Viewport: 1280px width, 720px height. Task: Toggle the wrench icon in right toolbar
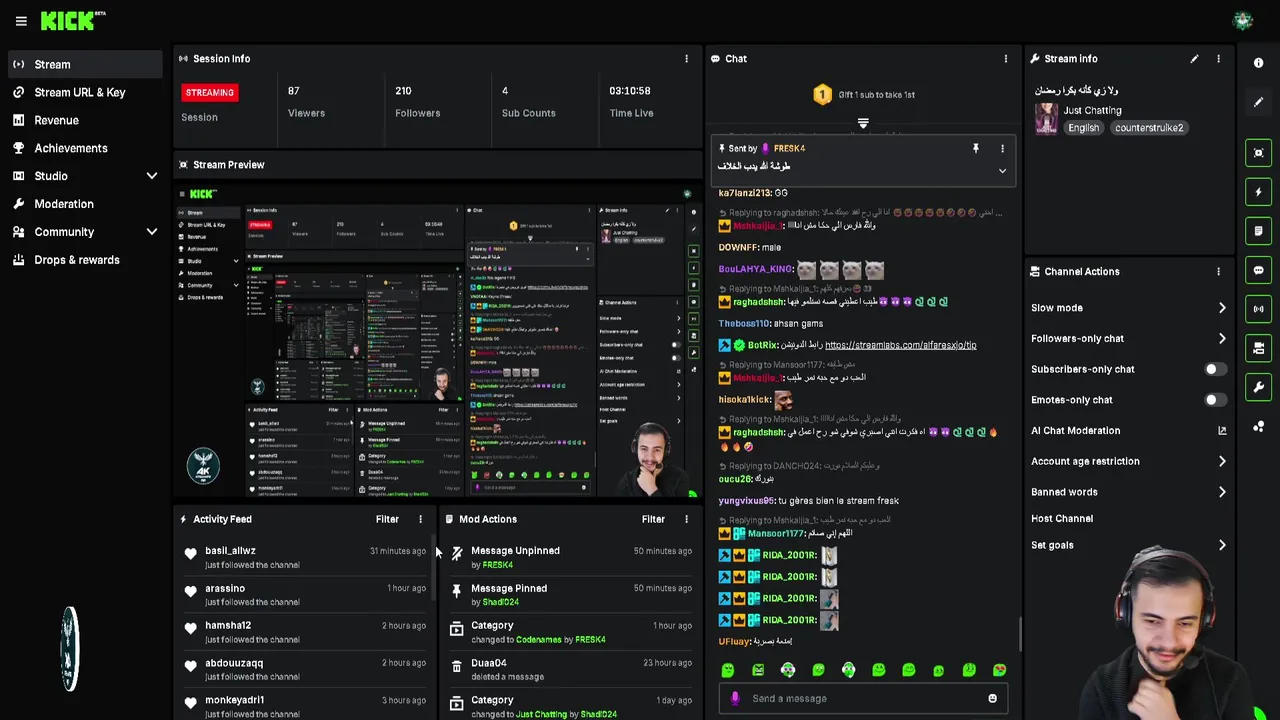click(1259, 387)
